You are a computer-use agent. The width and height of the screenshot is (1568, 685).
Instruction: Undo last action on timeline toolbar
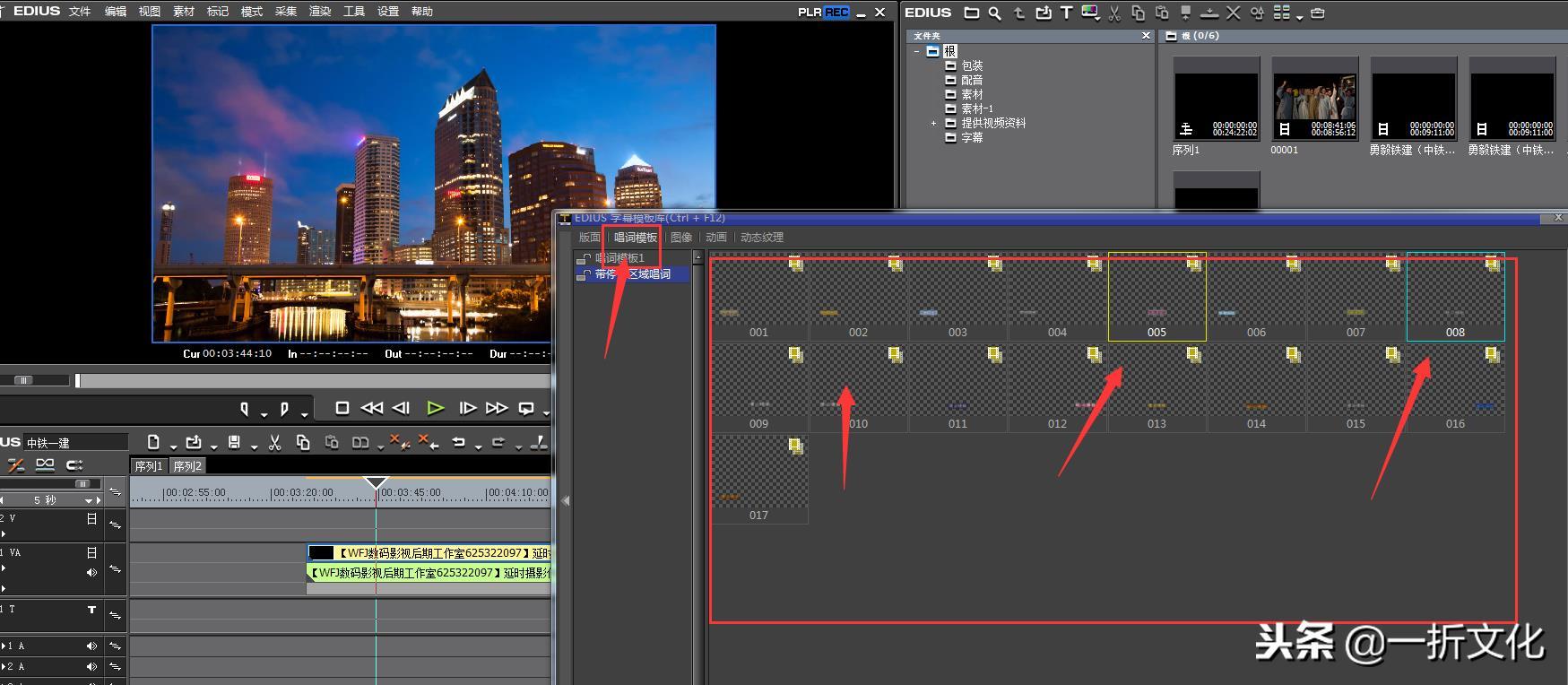[458, 442]
